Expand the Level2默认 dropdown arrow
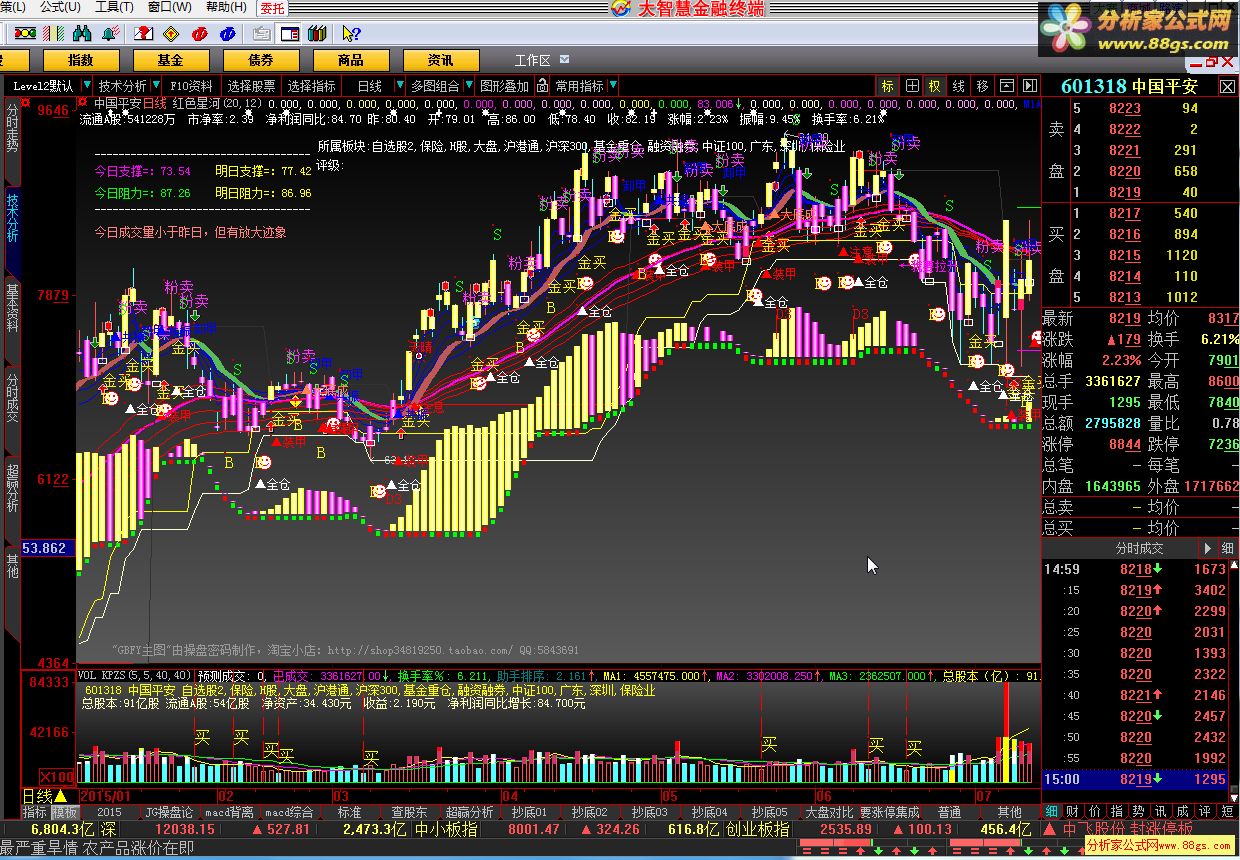1240x860 pixels. pos(87,86)
